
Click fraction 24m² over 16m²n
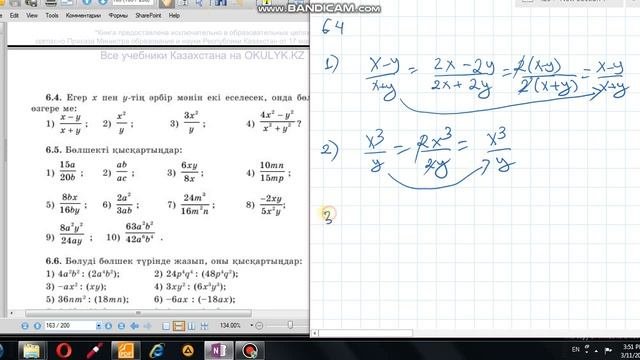[x=195, y=204]
